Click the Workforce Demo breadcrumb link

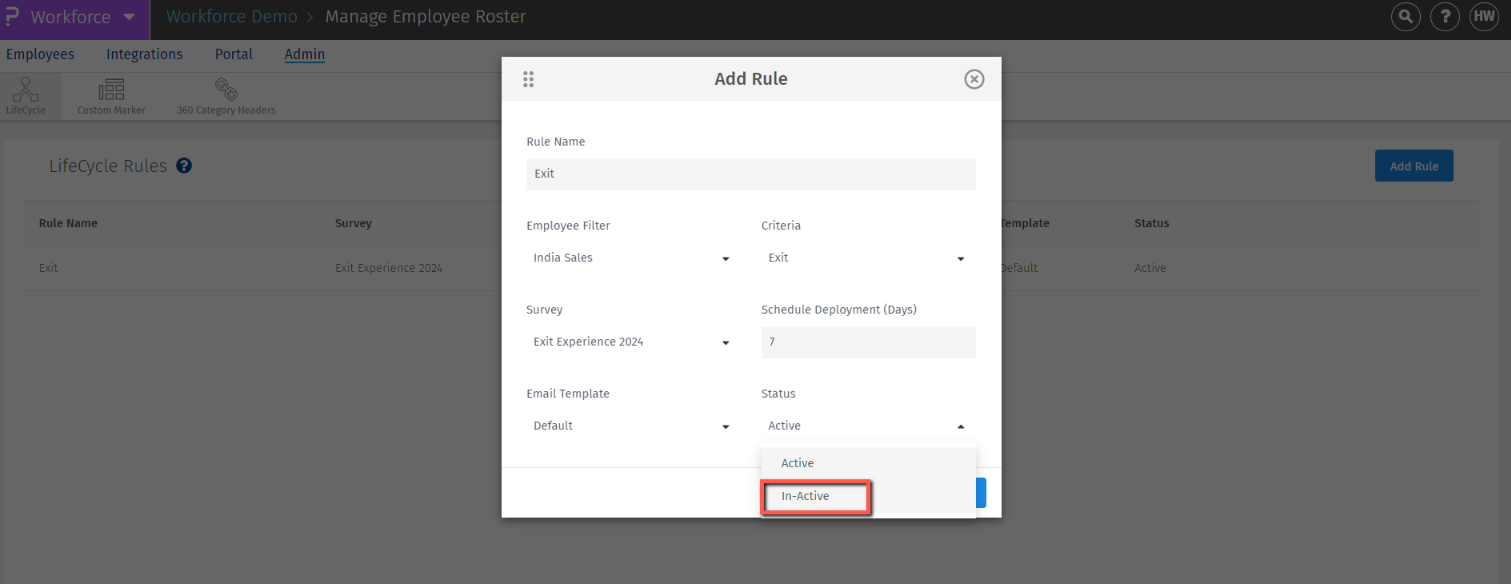231,16
